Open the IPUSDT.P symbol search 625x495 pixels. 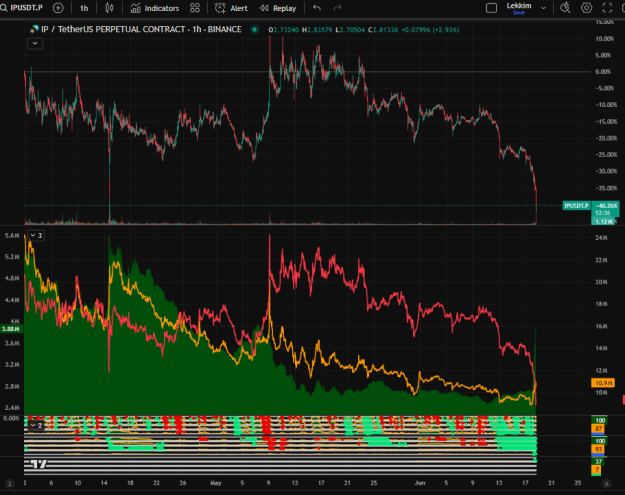pos(22,8)
